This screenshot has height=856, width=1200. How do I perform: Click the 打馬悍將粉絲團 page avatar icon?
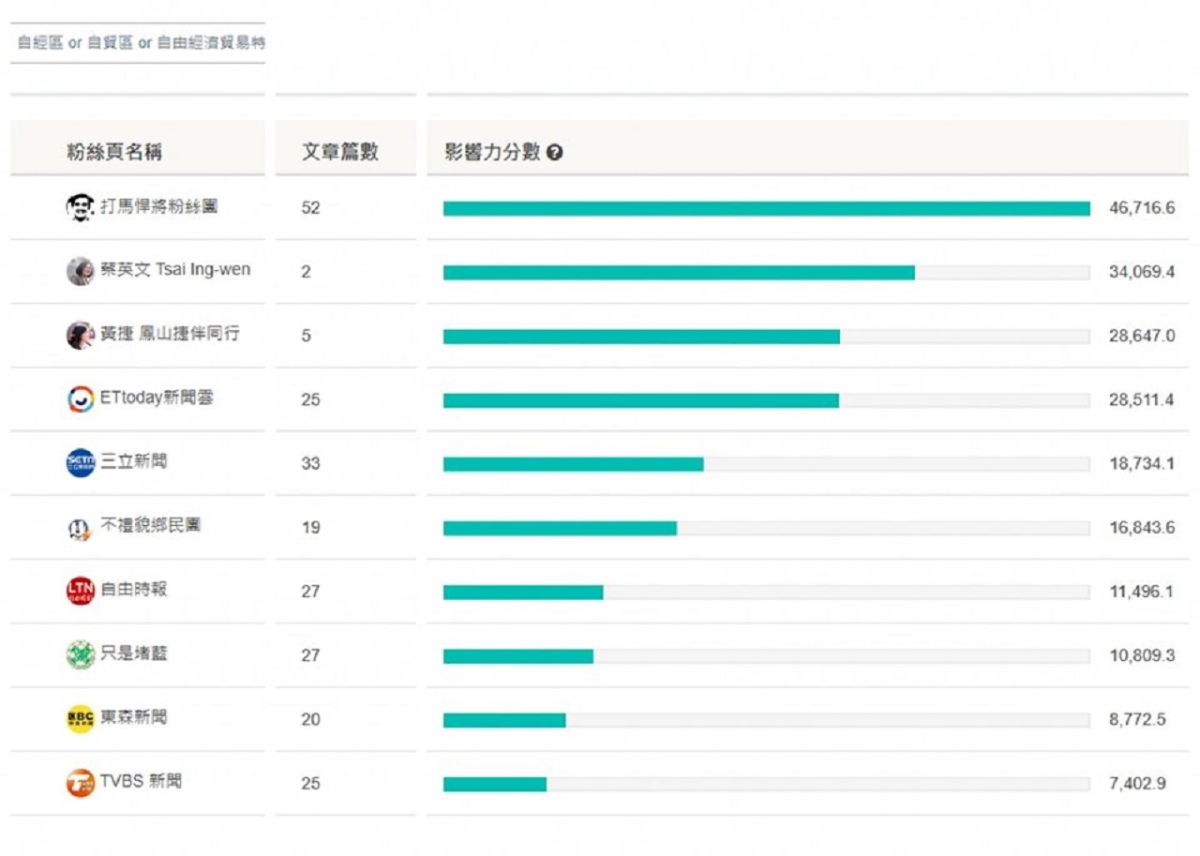pyautogui.click(x=80, y=208)
